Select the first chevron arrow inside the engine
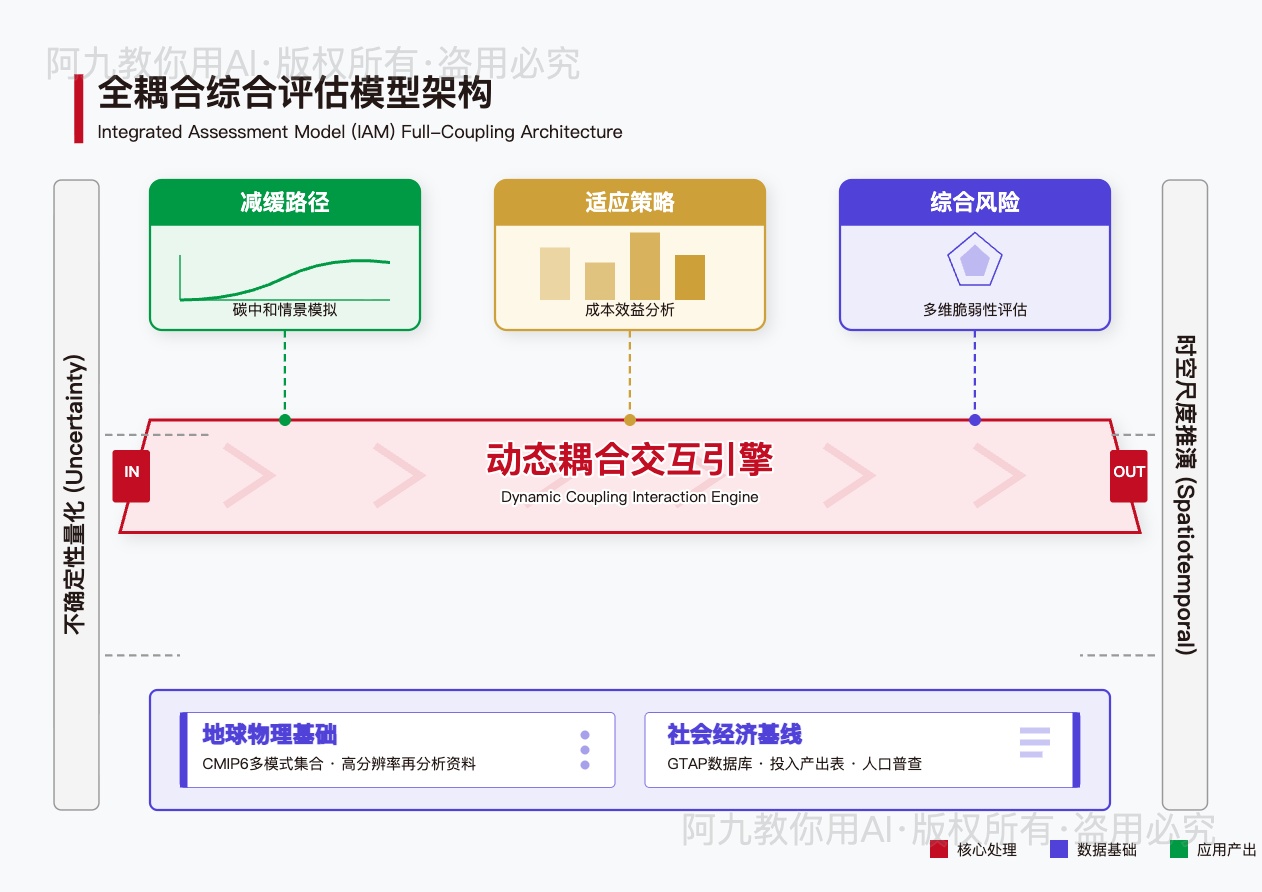Image resolution: width=1262 pixels, height=892 pixels. click(248, 474)
